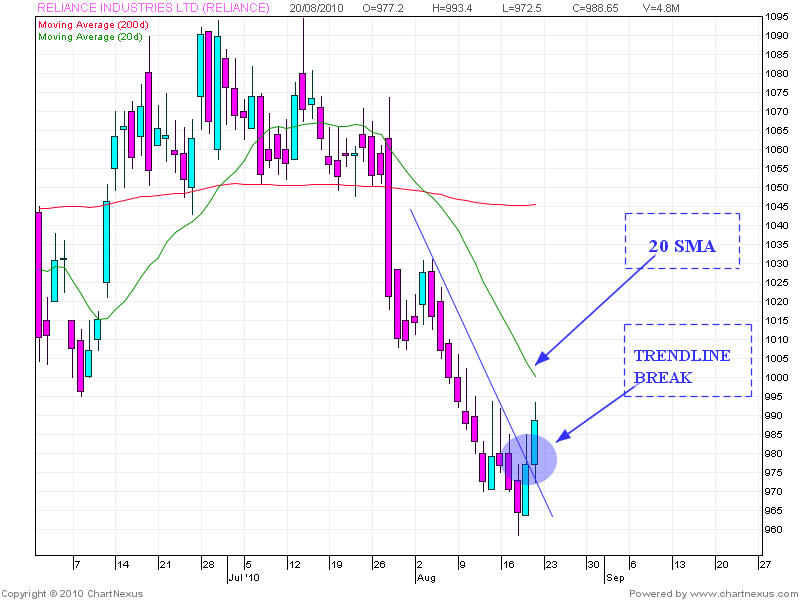Viewport: 800px width, 600px height.
Task: Click the 995 price axis label
Action: tap(774, 397)
